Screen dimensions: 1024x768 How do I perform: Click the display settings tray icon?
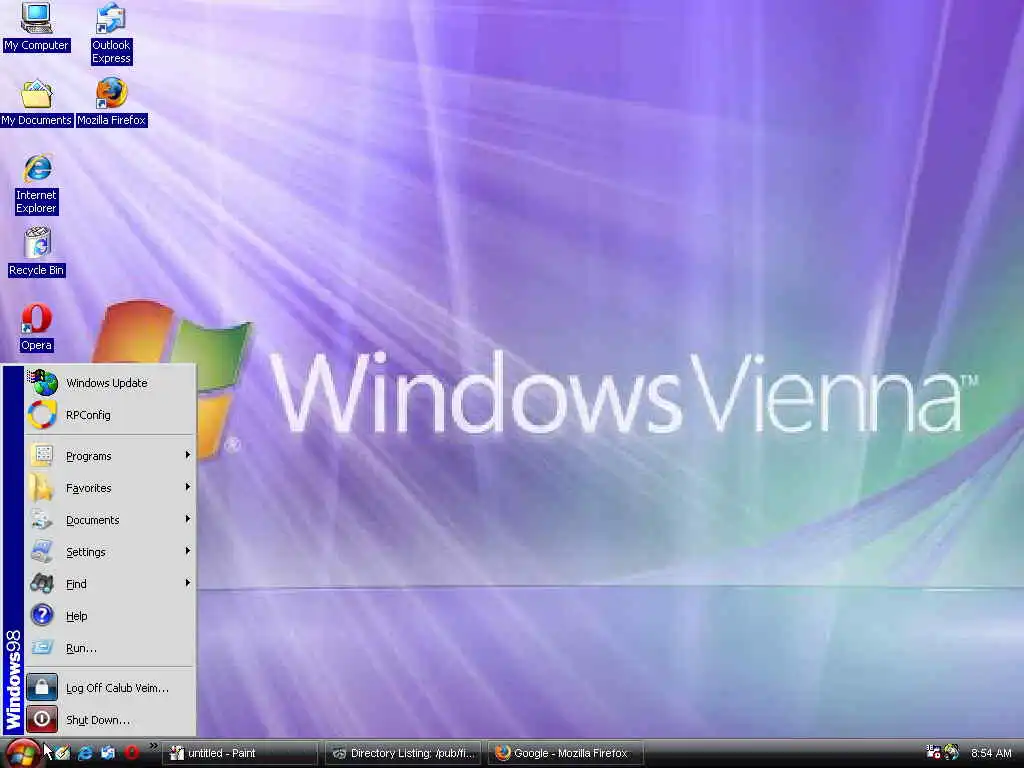click(x=933, y=752)
